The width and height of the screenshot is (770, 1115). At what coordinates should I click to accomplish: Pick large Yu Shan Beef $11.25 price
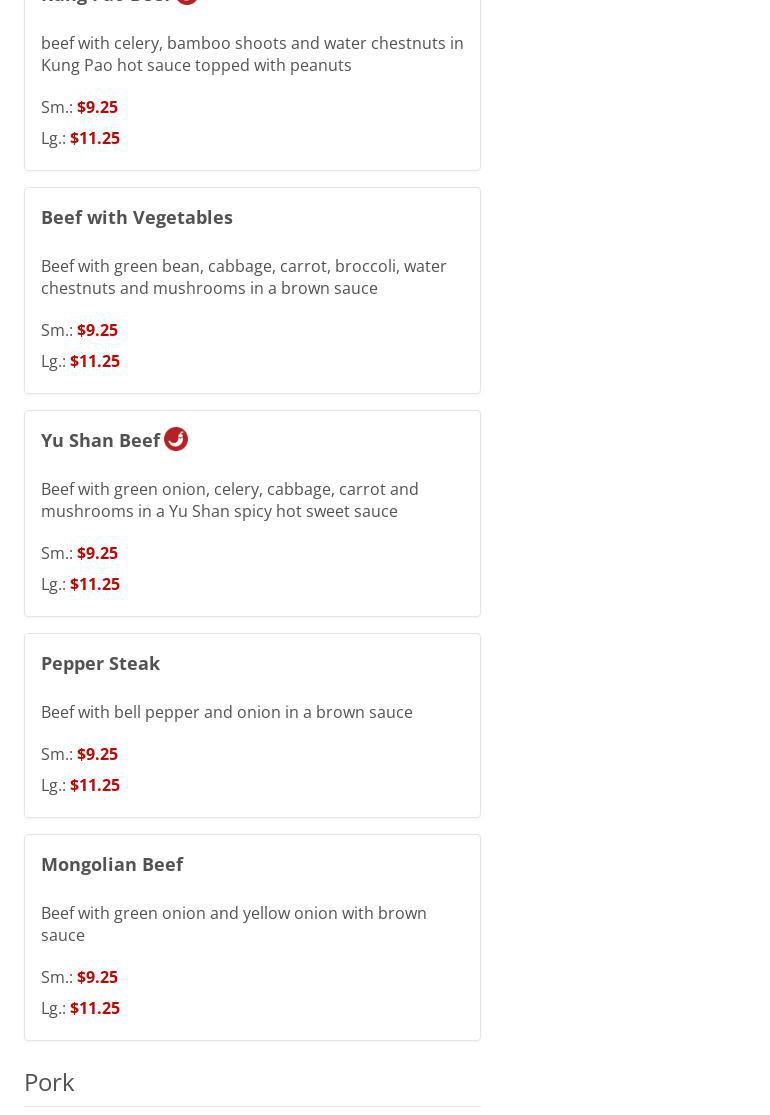pos(95,584)
